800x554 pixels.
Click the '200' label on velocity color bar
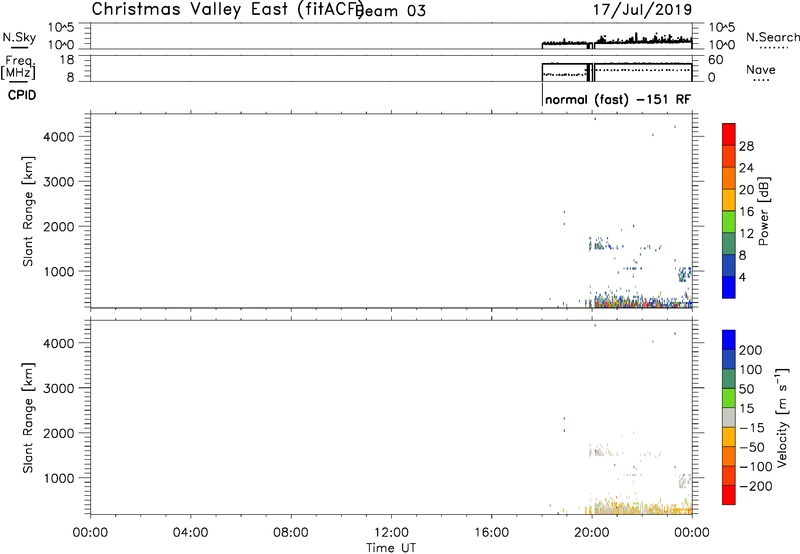point(751,350)
